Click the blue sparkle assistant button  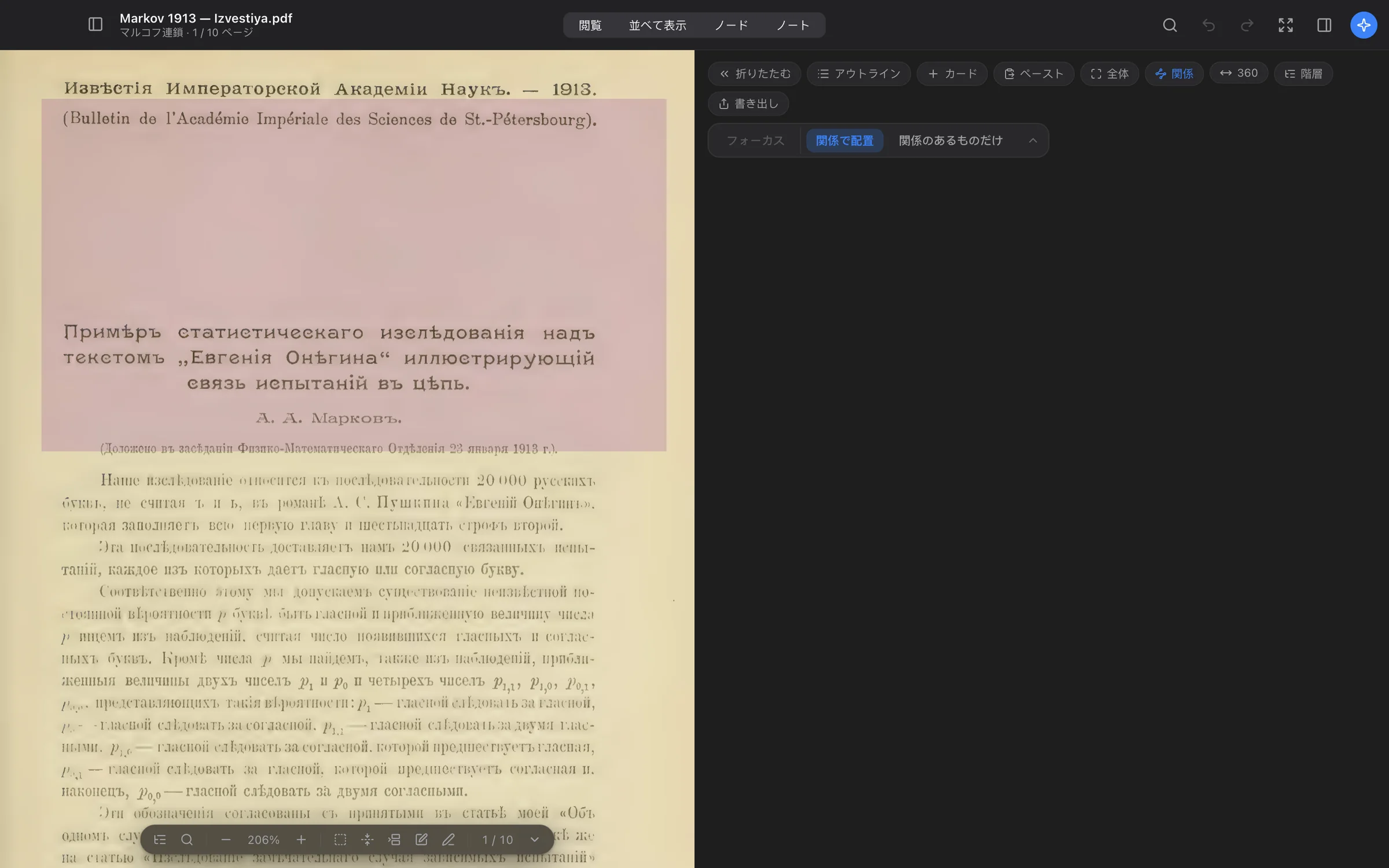[x=1364, y=25]
